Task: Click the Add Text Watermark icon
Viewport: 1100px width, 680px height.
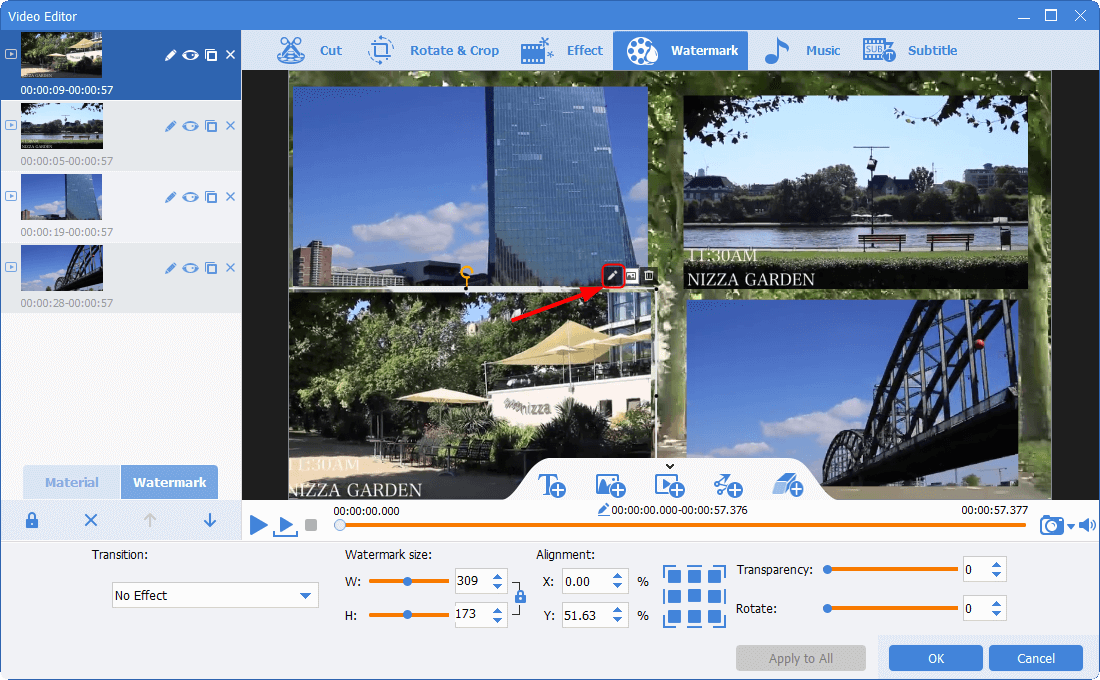Action: pyautogui.click(x=552, y=486)
